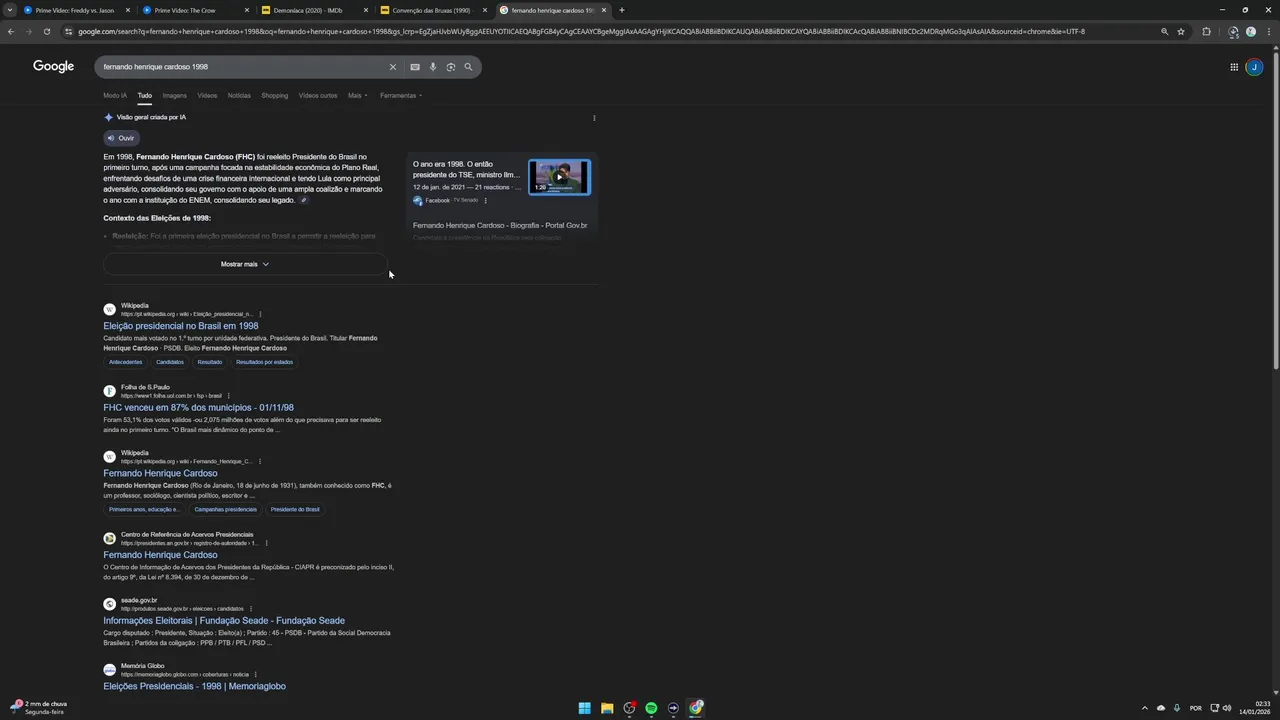Open the Mais search filter dropdown

click(x=357, y=96)
